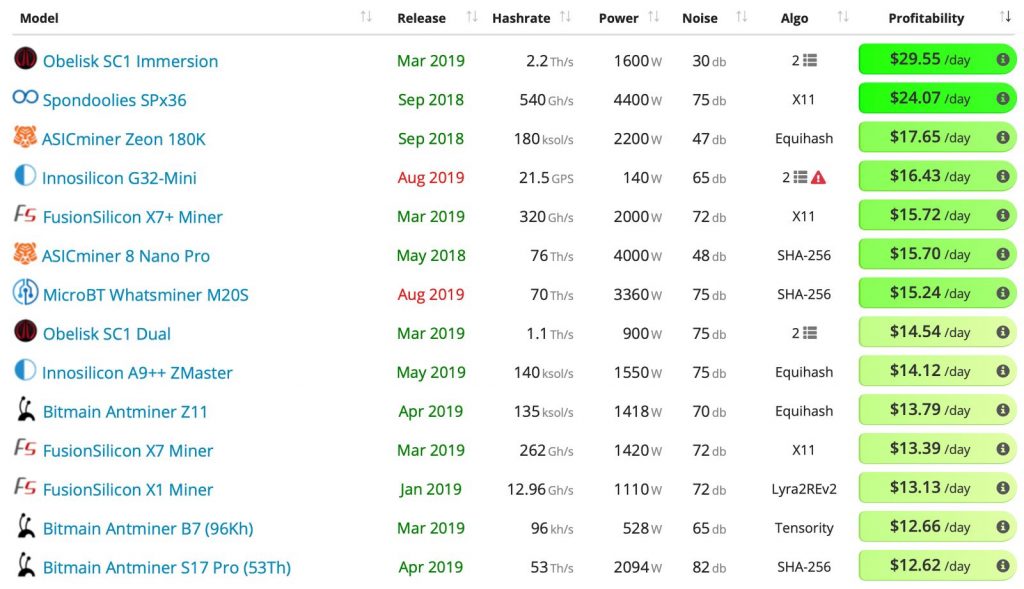Screen dimensions: 1024x589
Task: Sort table by Model column arrows
Action: pyautogui.click(x=366, y=17)
